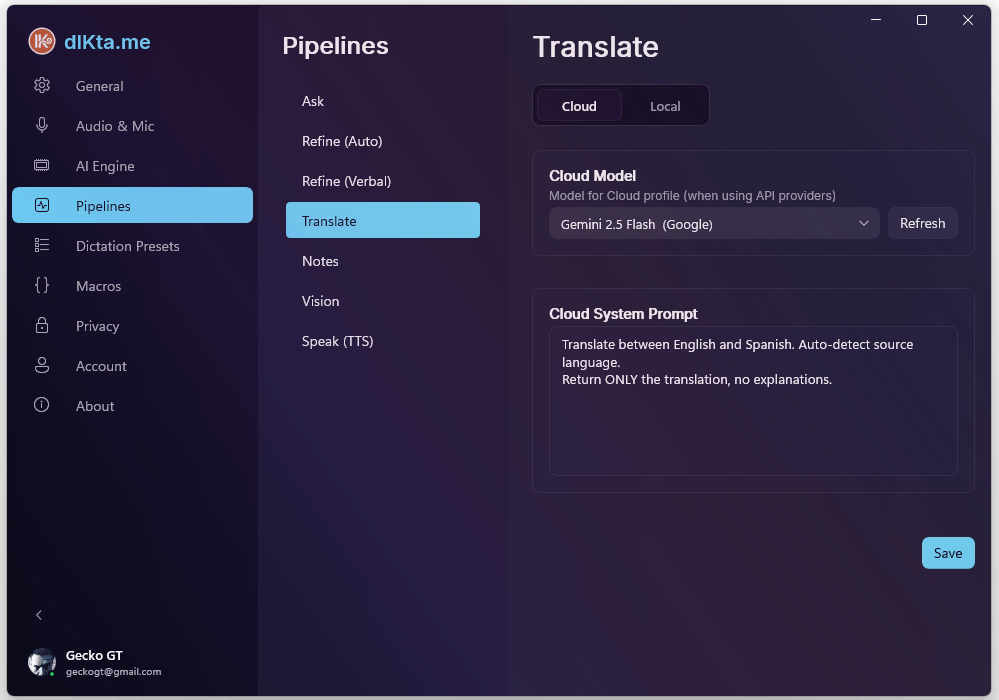Switch to Cloud profile mode
999x700 pixels.
579,106
